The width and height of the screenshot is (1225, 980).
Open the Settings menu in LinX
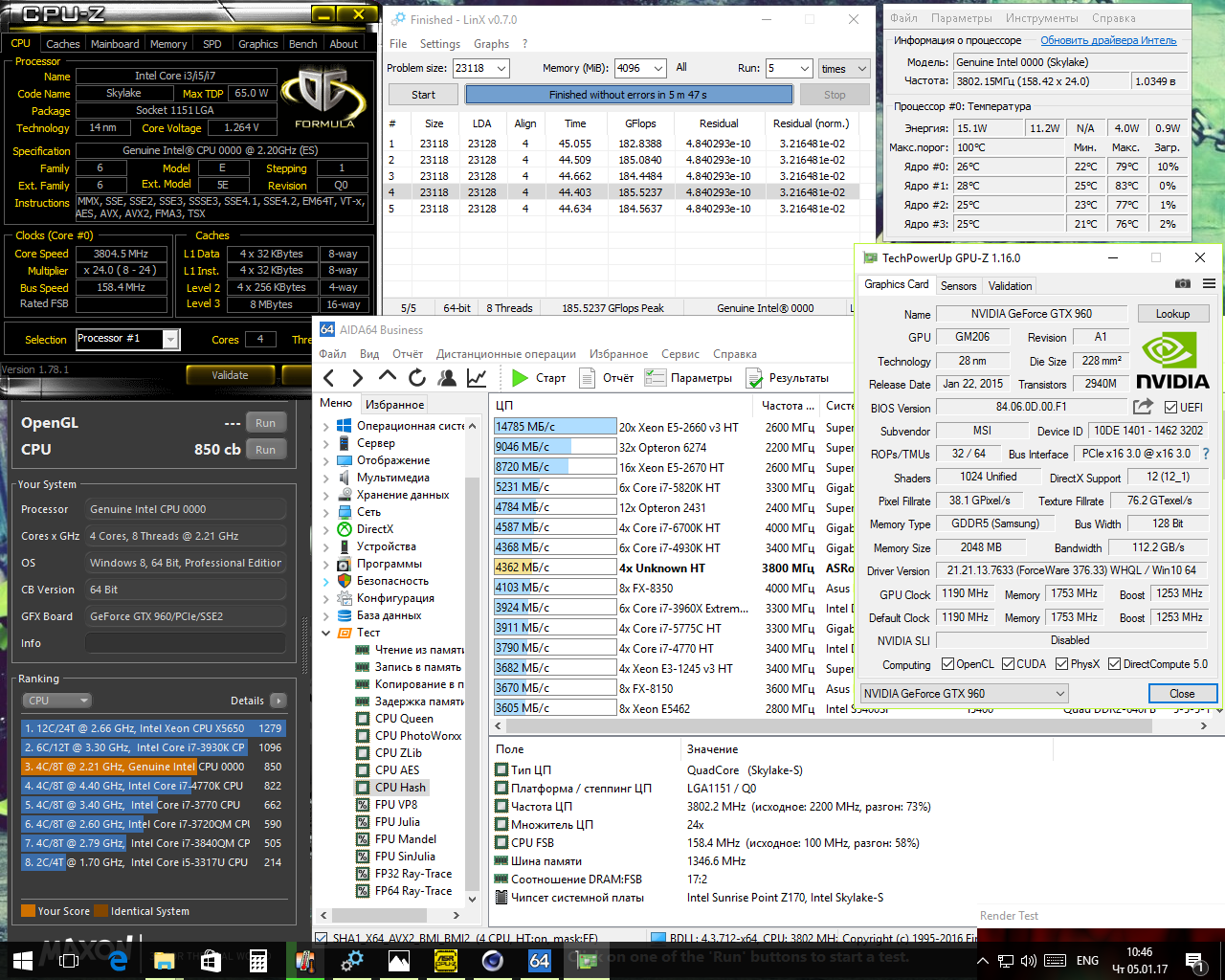tap(439, 44)
